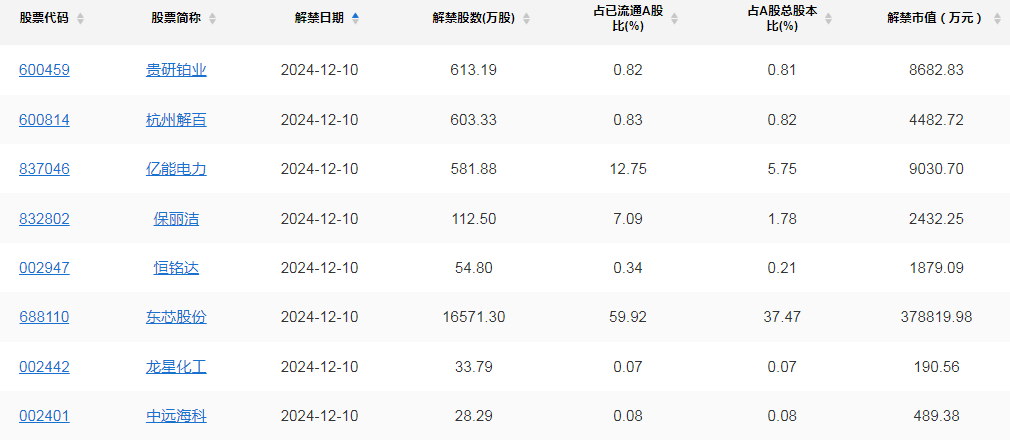Open stock code 837046 link
Image resolution: width=1010 pixels, height=440 pixels.
click(44, 169)
